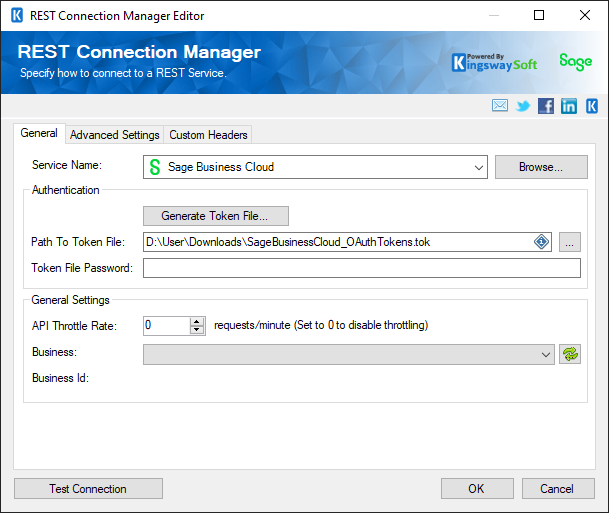Switch to the General tab

39,133
